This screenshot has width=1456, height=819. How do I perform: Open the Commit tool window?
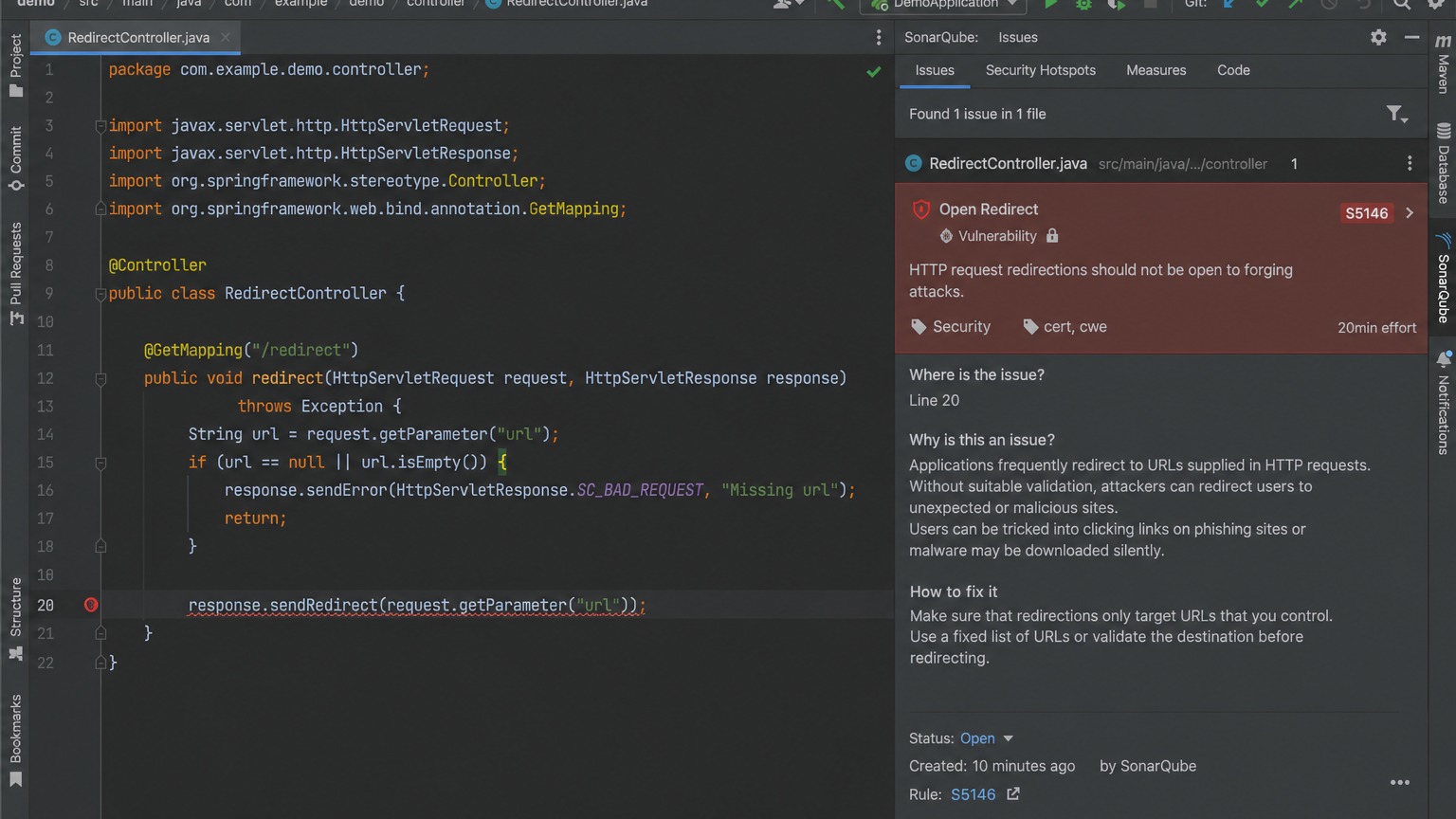click(x=15, y=157)
